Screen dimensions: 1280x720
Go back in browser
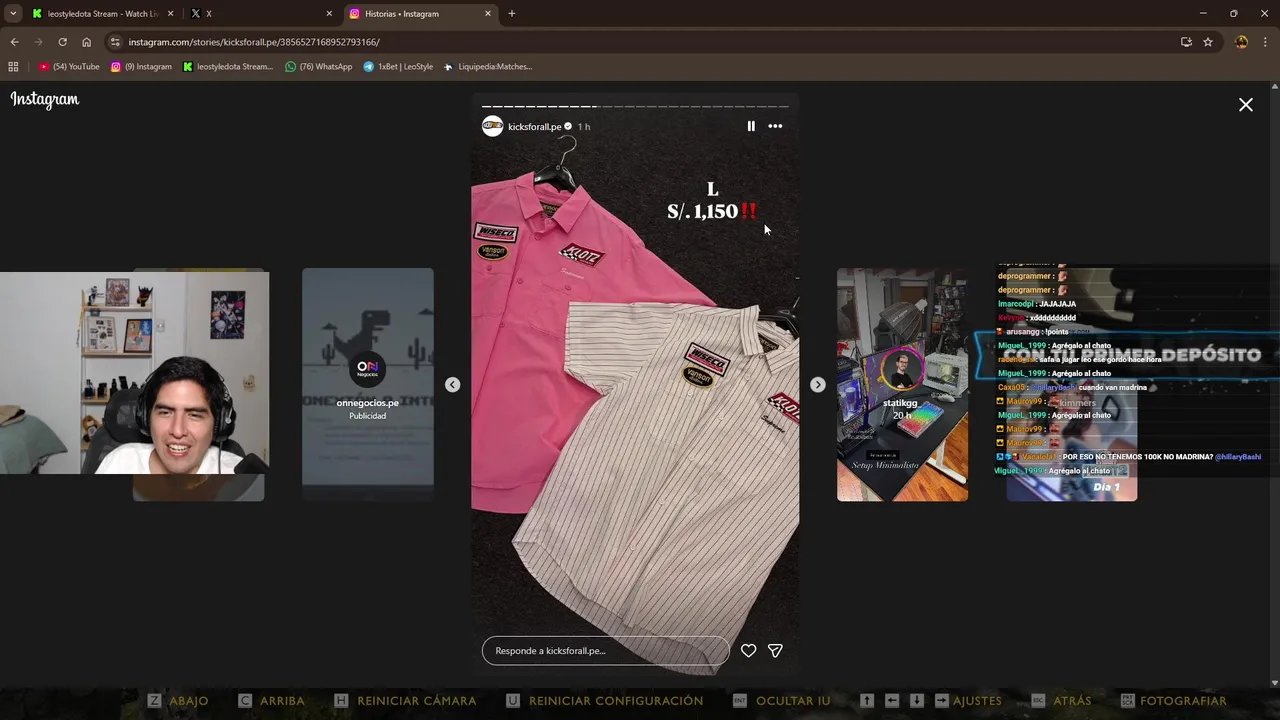tap(14, 42)
